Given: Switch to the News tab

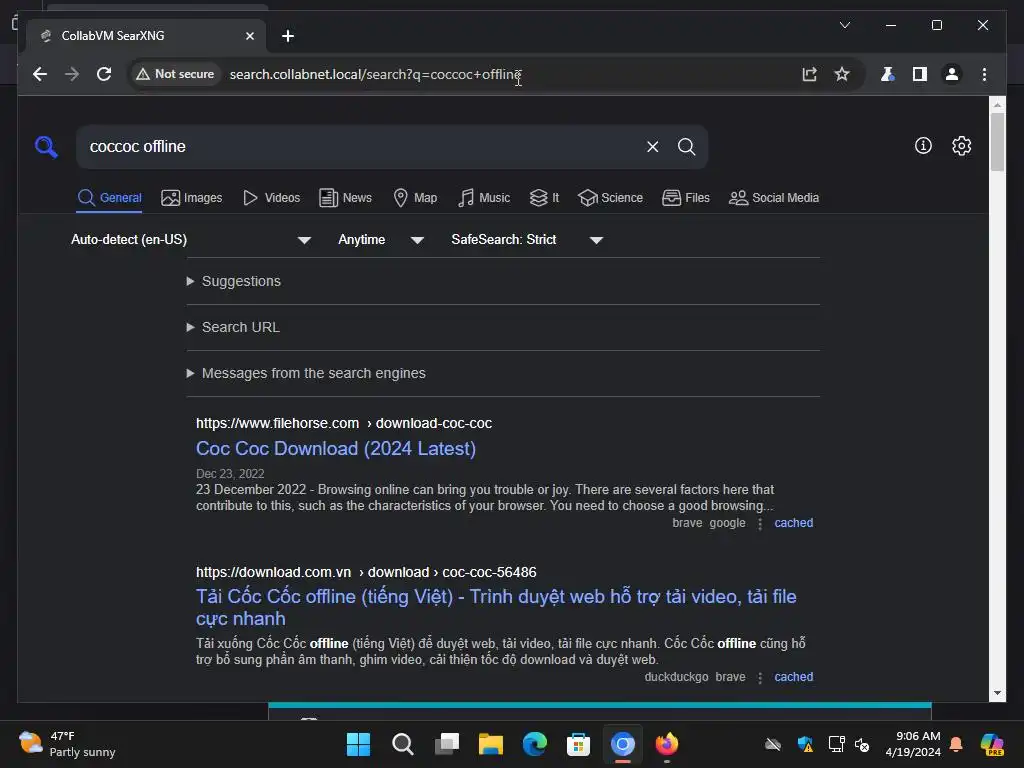Looking at the screenshot, I should [345, 198].
